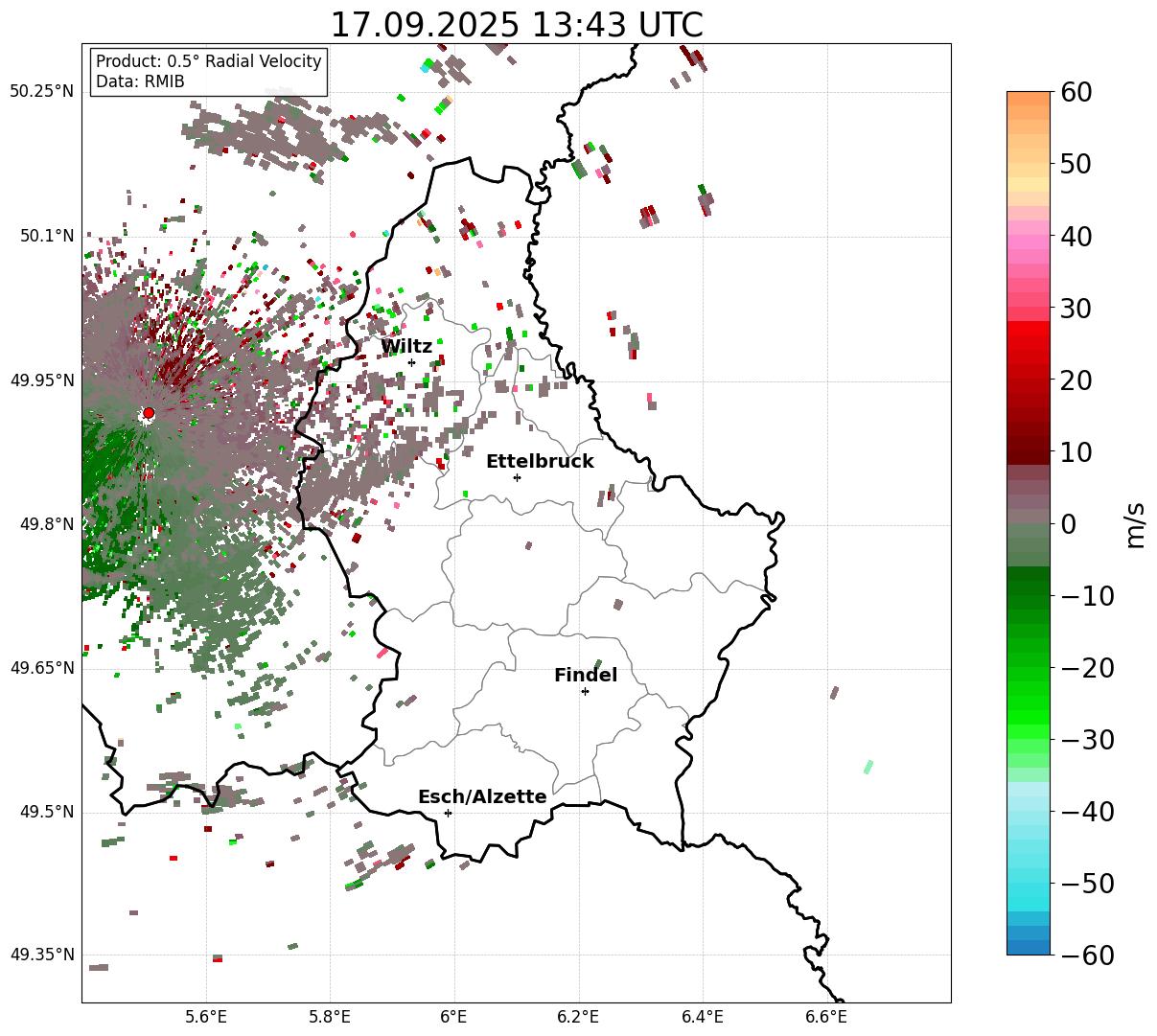Viewport: 1157px width, 1036px height.
Task: Click the 49.5°N latitude label
Action: [46, 812]
